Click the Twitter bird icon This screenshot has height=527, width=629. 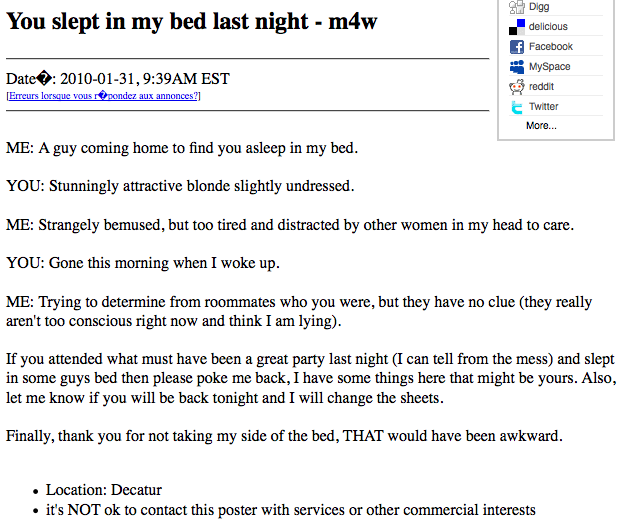pos(517,107)
